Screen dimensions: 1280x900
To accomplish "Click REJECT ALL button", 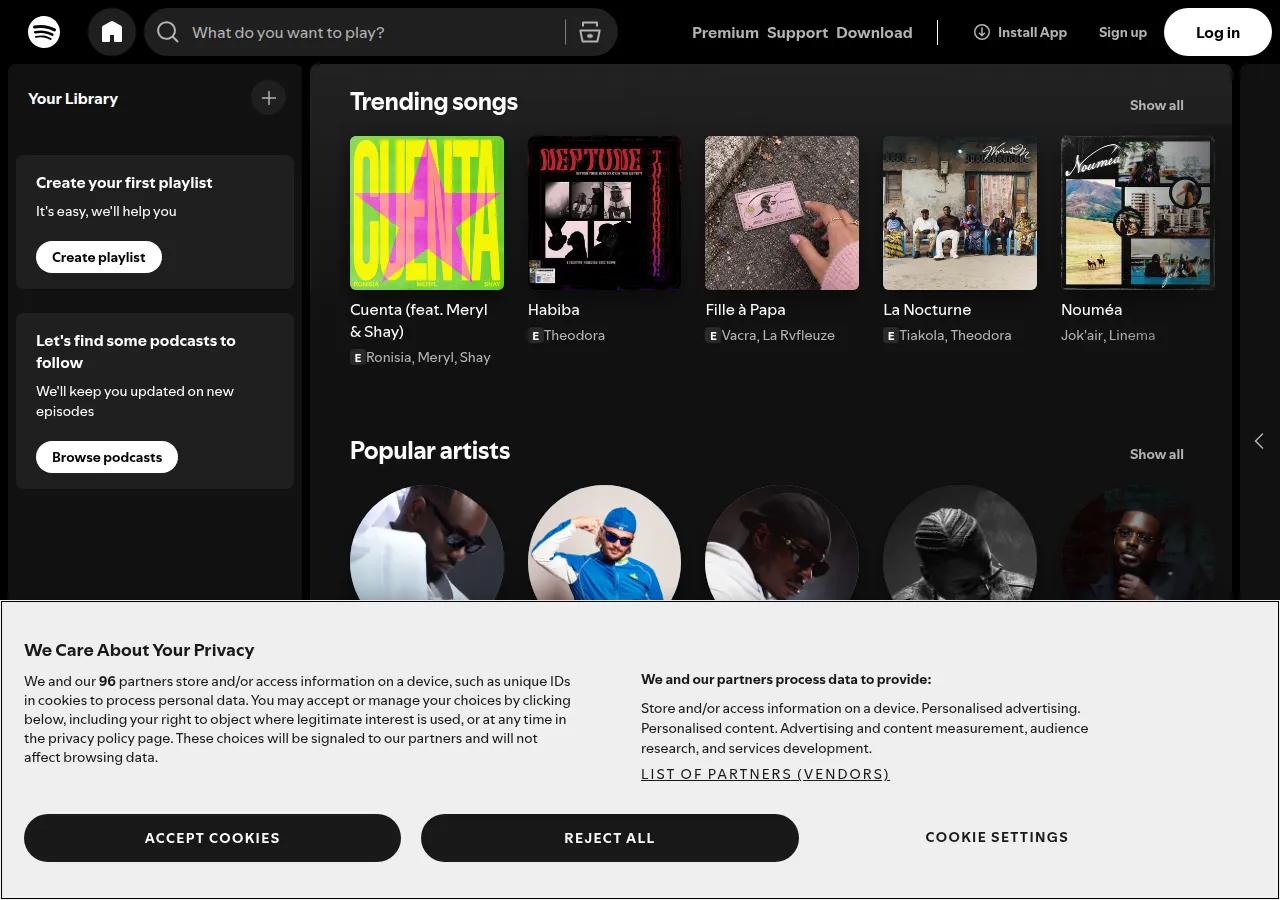I will point(609,838).
